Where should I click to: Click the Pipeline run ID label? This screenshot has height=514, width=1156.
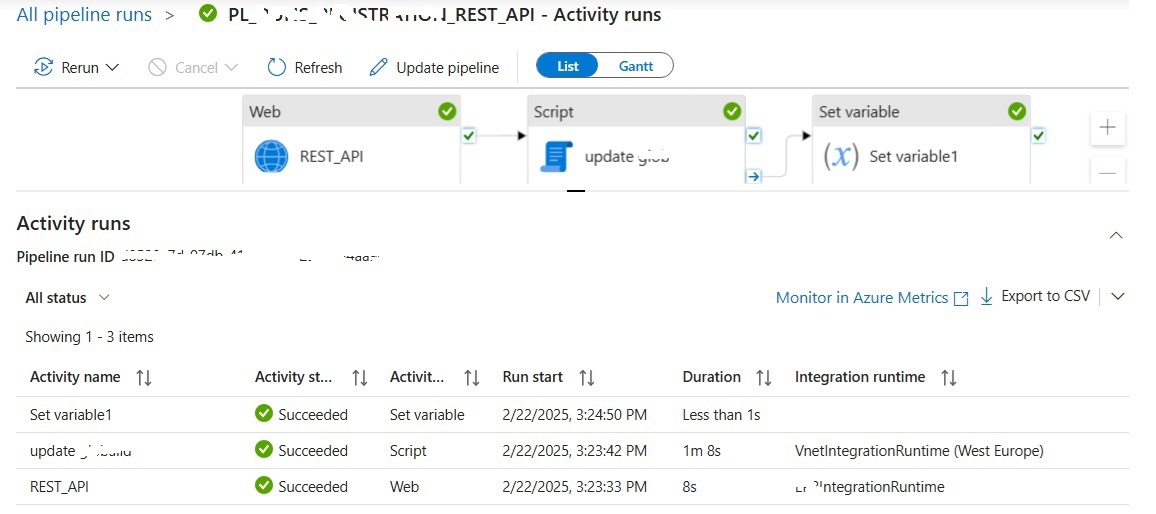66,257
